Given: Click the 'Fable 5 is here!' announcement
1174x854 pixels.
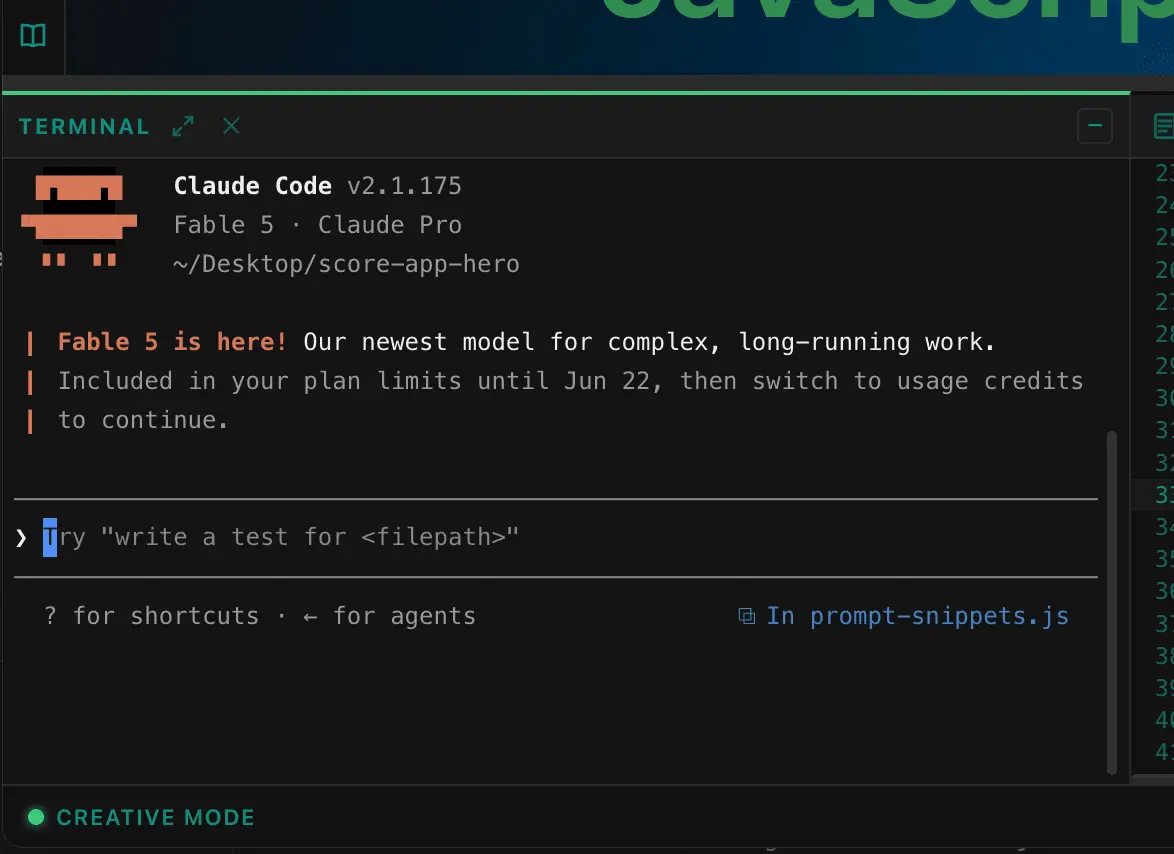Looking at the screenshot, I should tap(172, 342).
